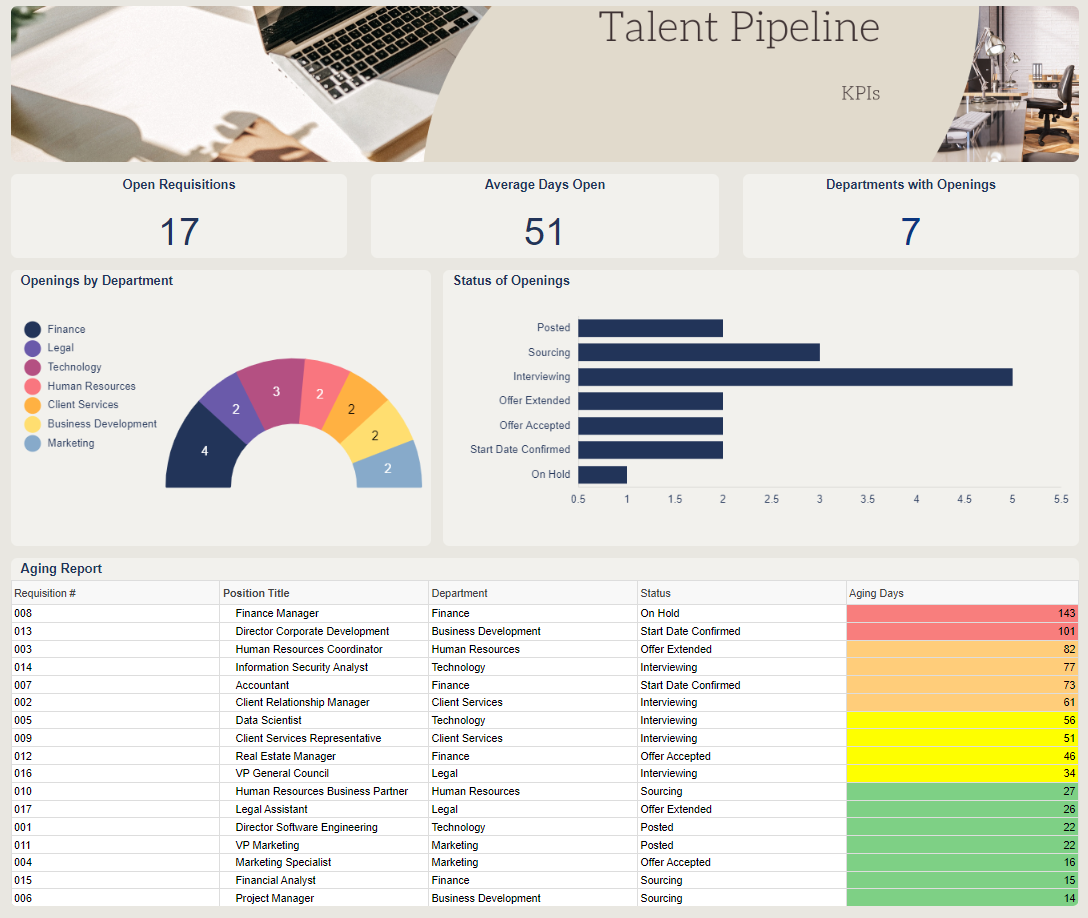Sort by Status column header

click(x=742, y=593)
